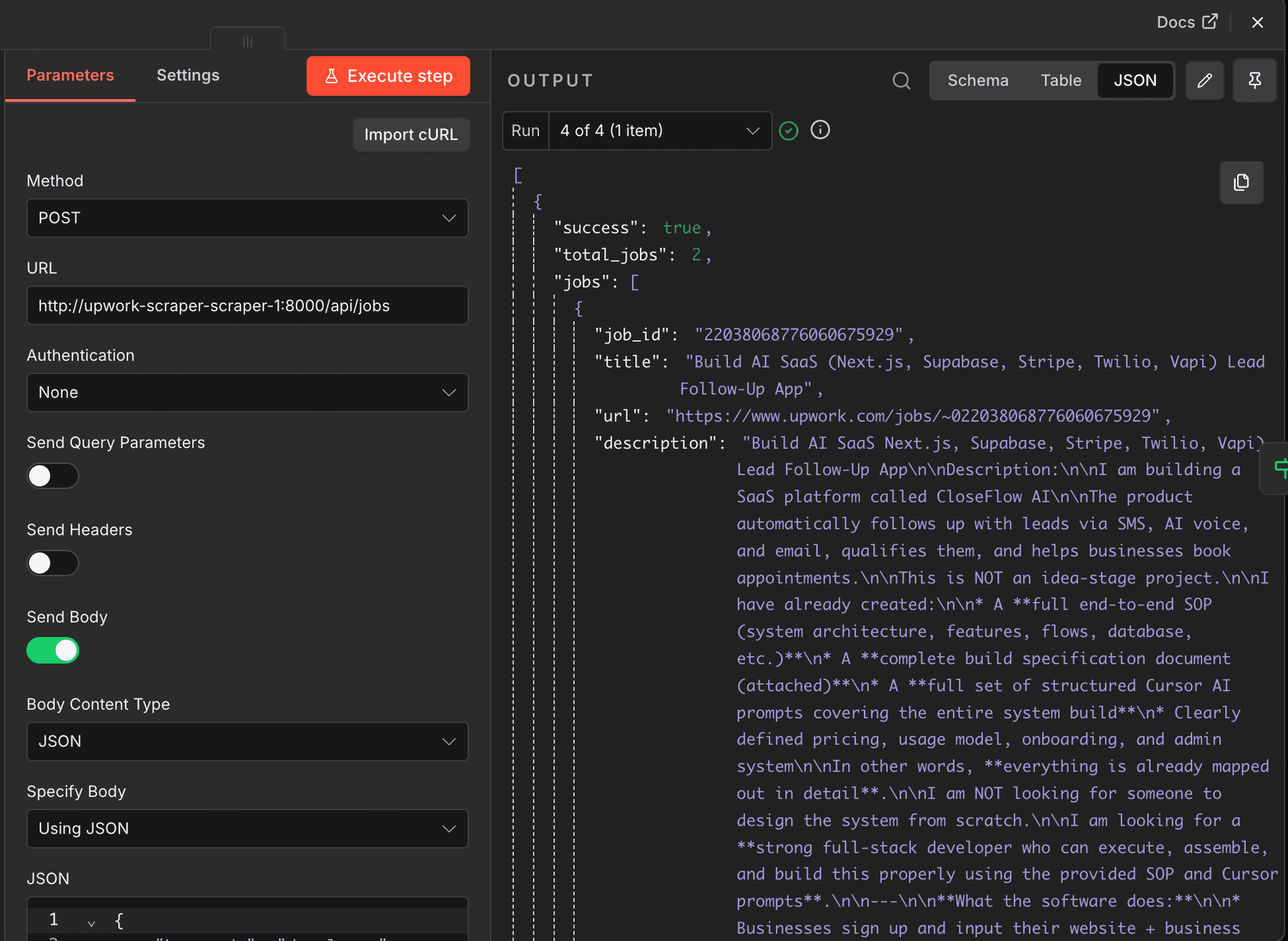Collapse JSON editor line 1 fold arrow
The height and width of the screenshot is (941, 1288).
coord(91,923)
